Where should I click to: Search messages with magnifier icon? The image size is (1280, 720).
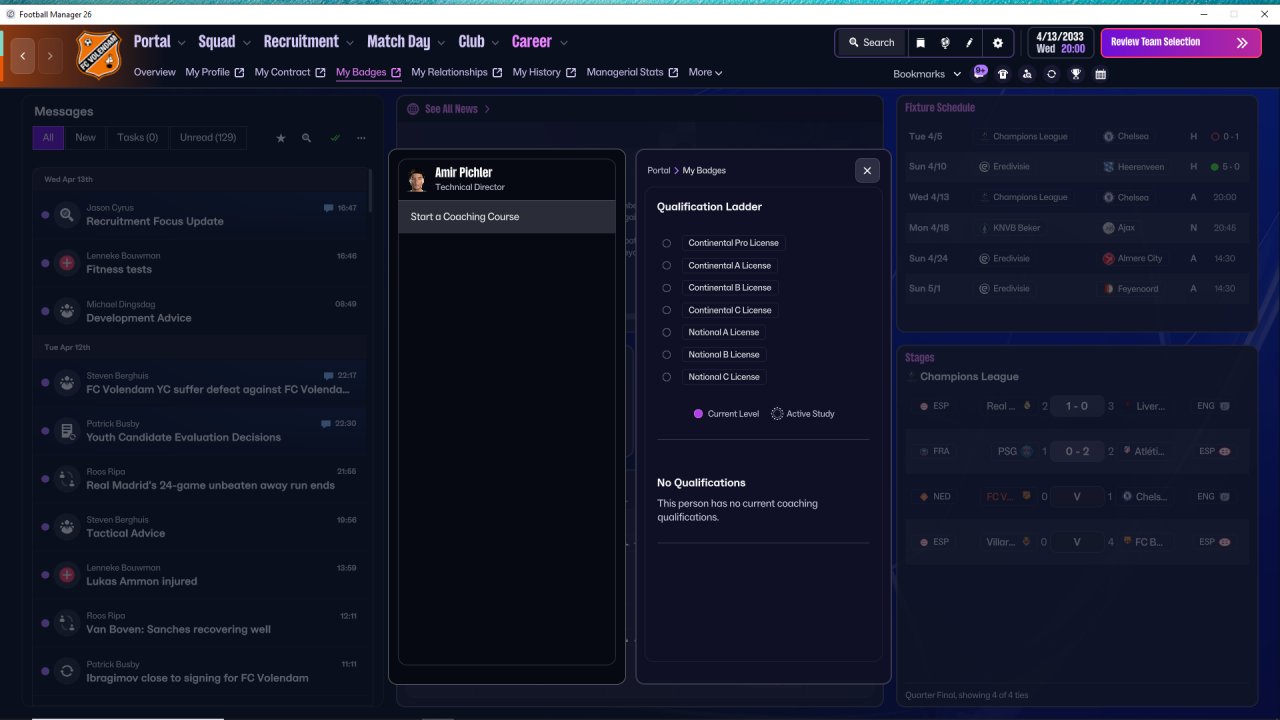[x=307, y=138]
